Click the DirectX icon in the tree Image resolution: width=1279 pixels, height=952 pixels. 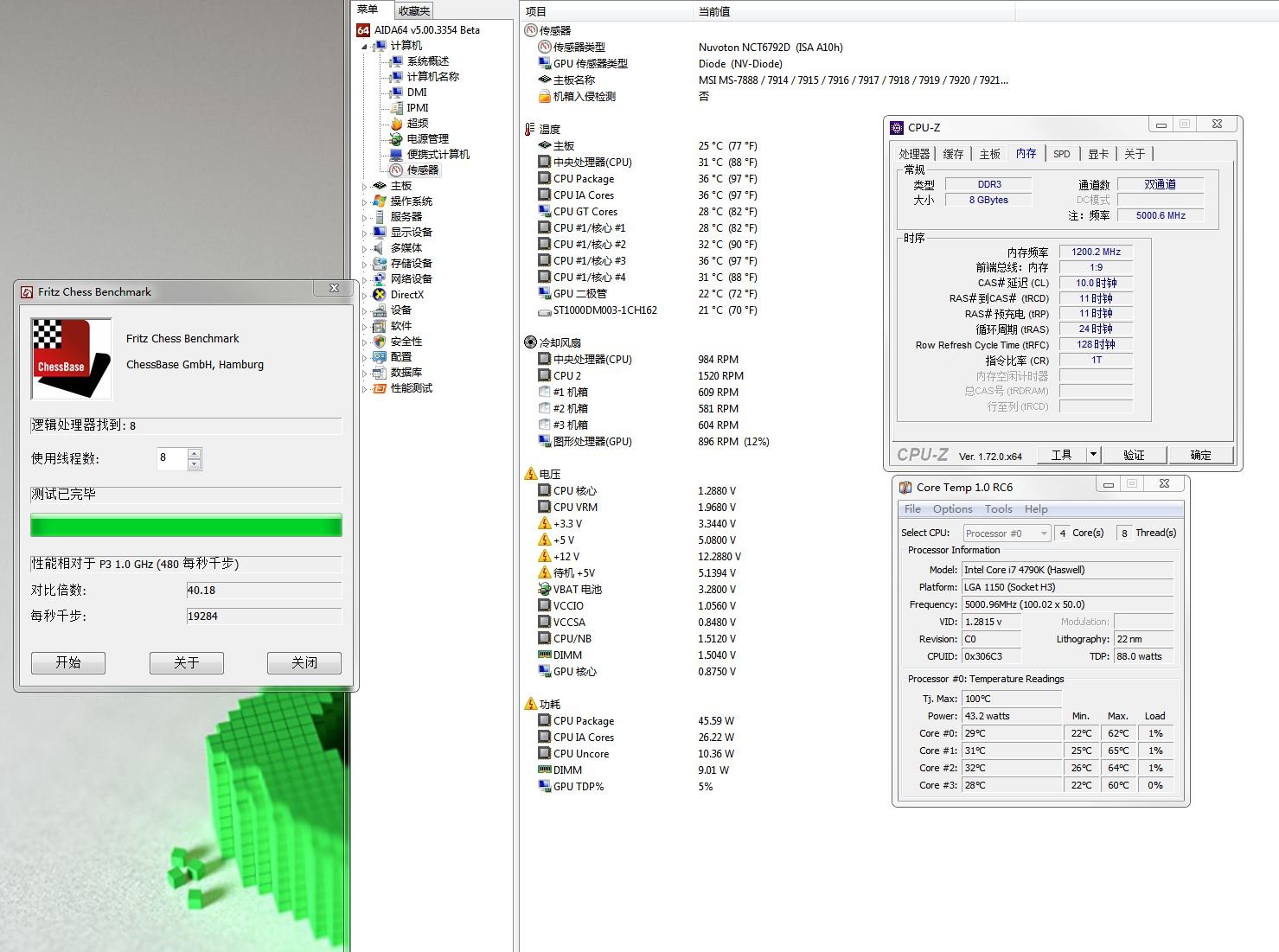pyautogui.click(x=379, y=295)
